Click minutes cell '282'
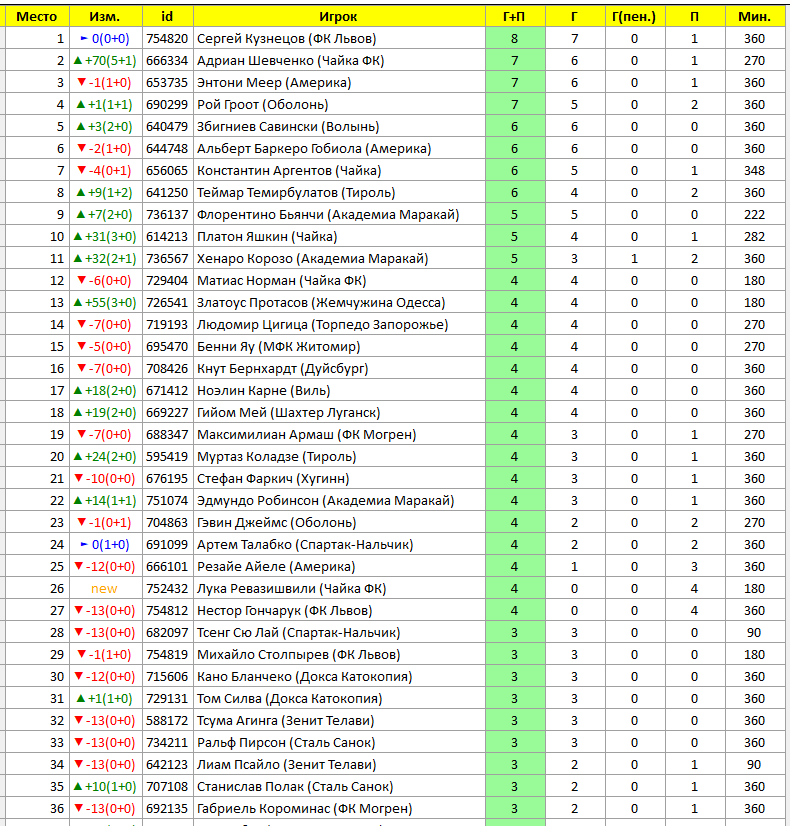The width and height of the screenshot is (790, 826). pyautogui.click(x=754, y=237)
